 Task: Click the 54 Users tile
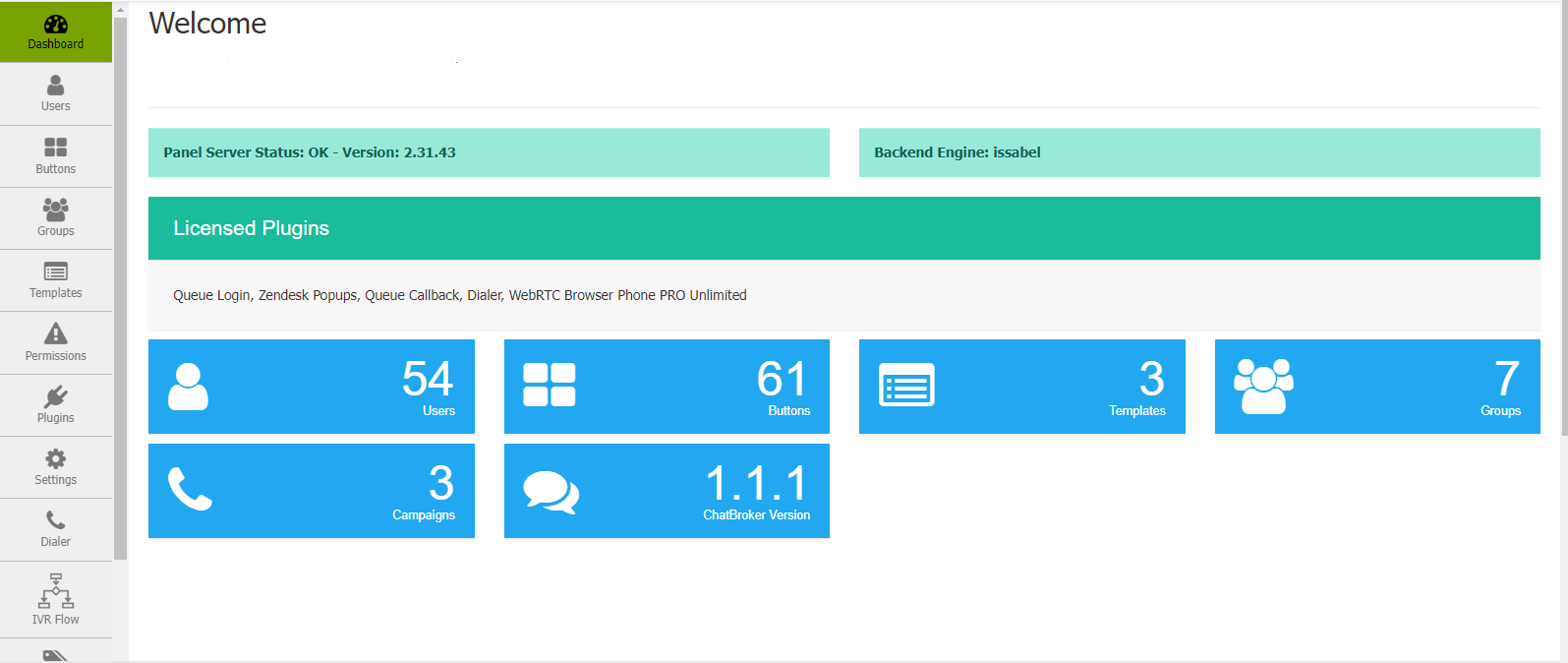(x=311, y=387)
